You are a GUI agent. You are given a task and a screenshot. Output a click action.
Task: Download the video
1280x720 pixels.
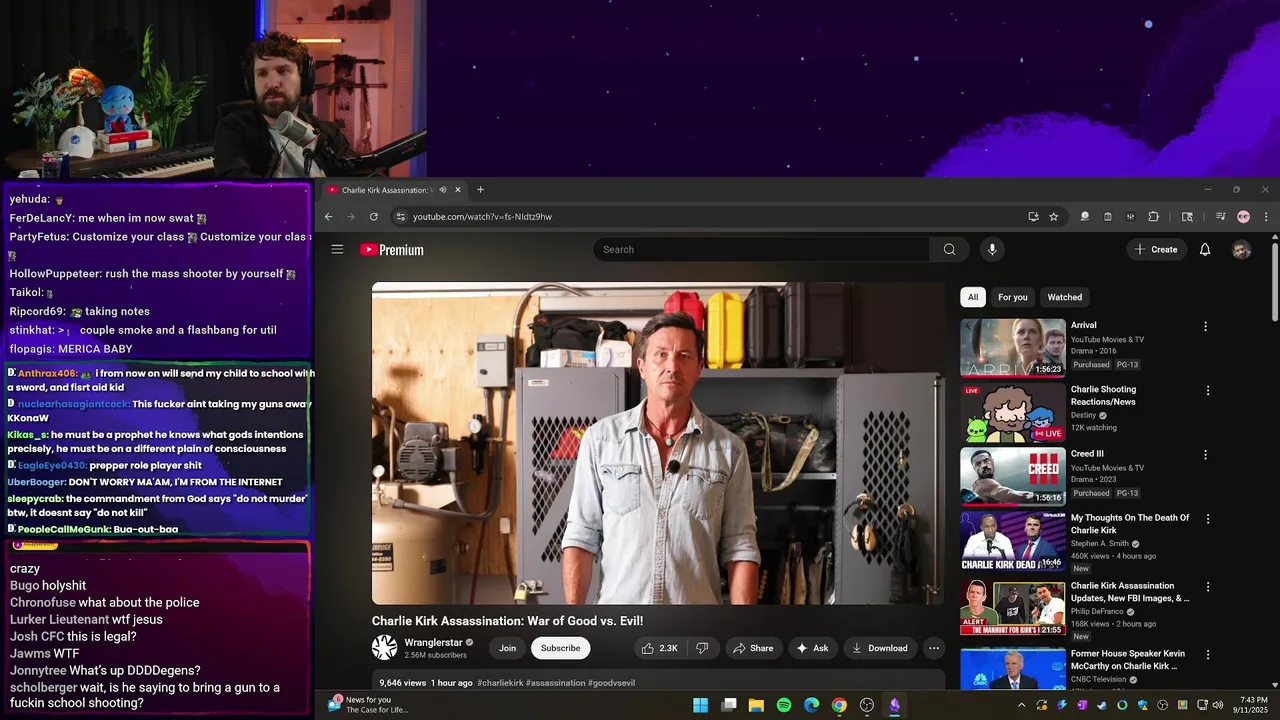tap(880, 648)
